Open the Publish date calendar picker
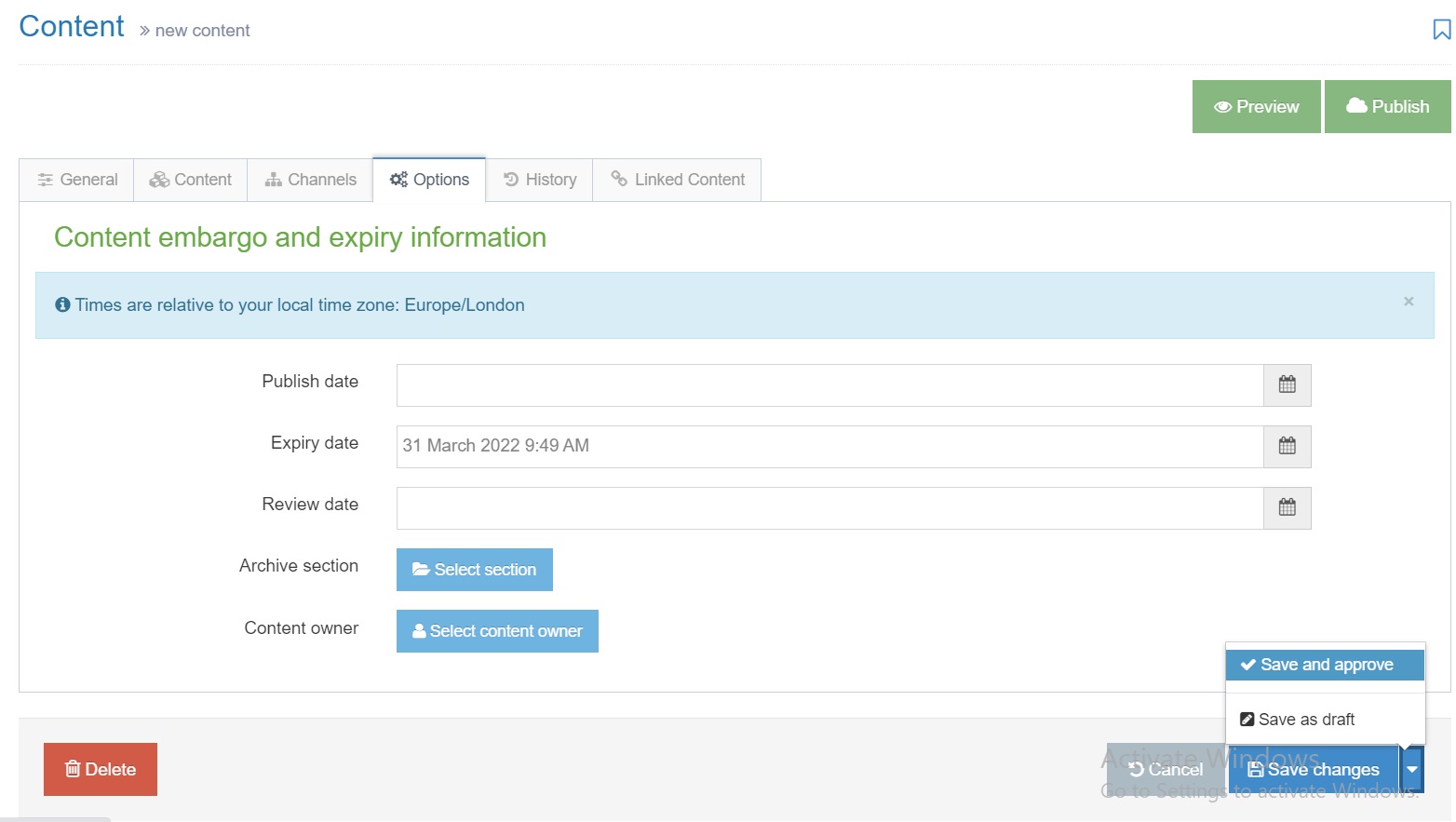Image resolution: width=1456 pixels, height=822 pixels. point(1287,384)
